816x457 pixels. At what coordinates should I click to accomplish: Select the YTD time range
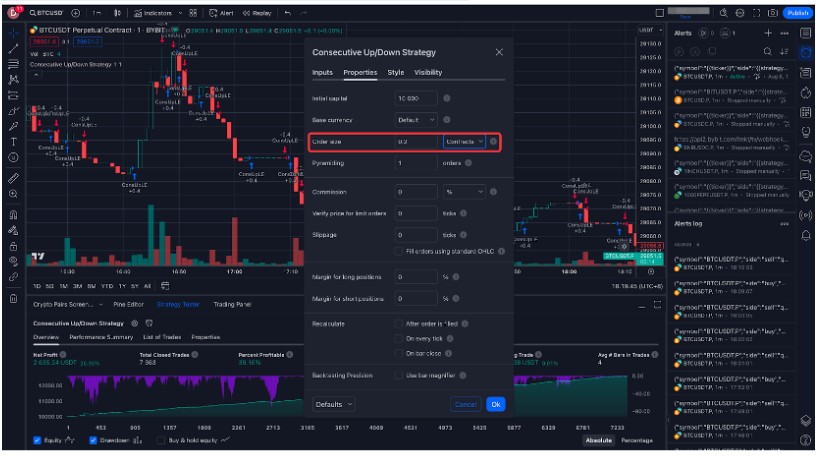pyautogui.click(x=107, y=286)
